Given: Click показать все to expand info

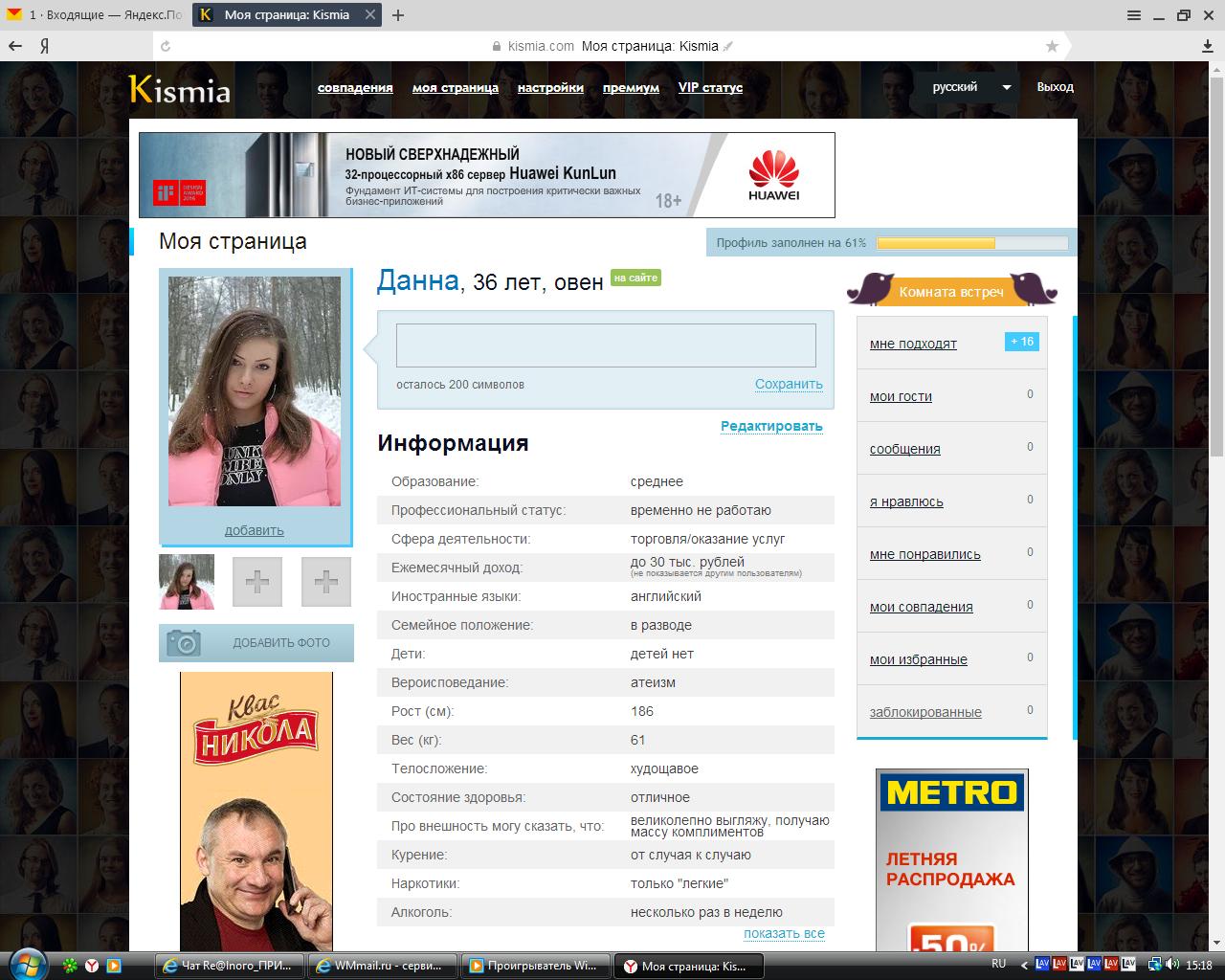Looking at the screenshot, I should coord(784,933).
